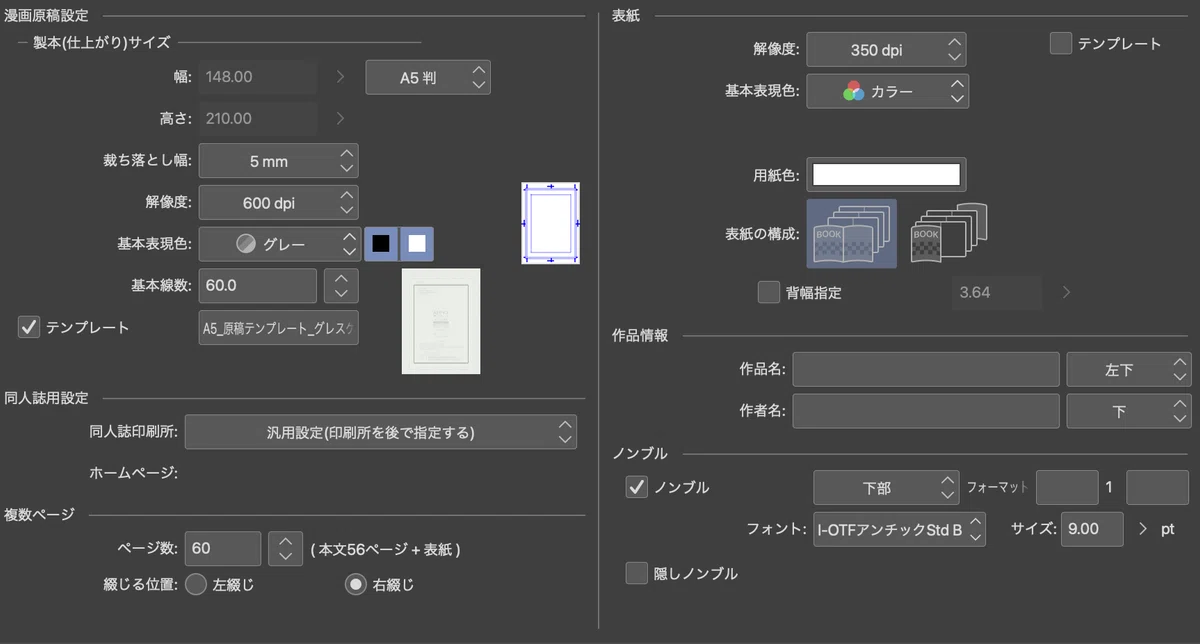Click the ホームページ label
The height and width of the screenshot is (644, 1200).
(133, 472)
